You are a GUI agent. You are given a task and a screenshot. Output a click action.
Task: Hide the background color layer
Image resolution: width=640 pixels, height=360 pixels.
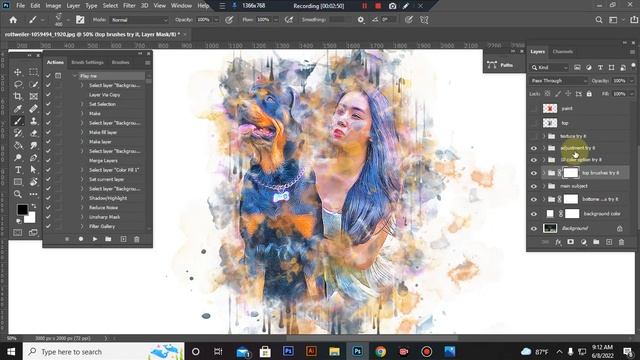click(534, 214)
